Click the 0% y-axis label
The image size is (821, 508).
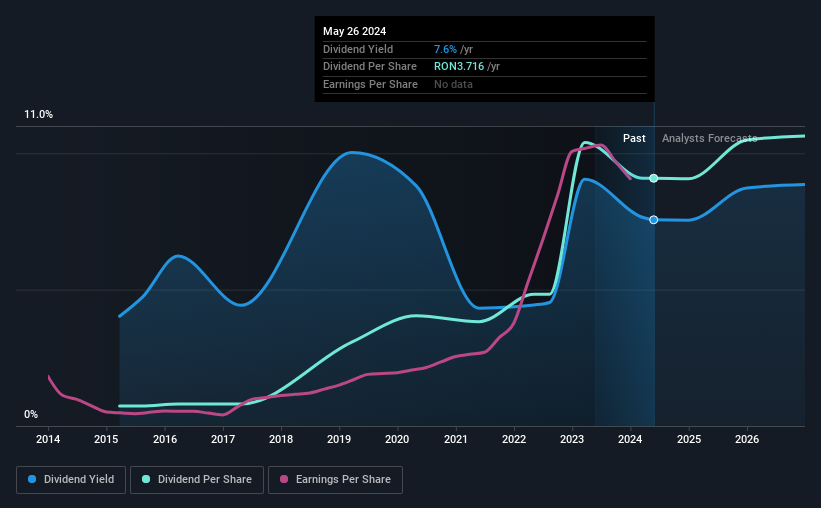[31, 414]
